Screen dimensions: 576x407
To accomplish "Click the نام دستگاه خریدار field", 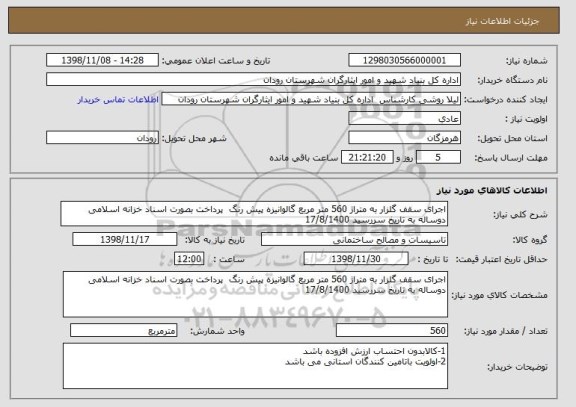I will coord(253,80).
